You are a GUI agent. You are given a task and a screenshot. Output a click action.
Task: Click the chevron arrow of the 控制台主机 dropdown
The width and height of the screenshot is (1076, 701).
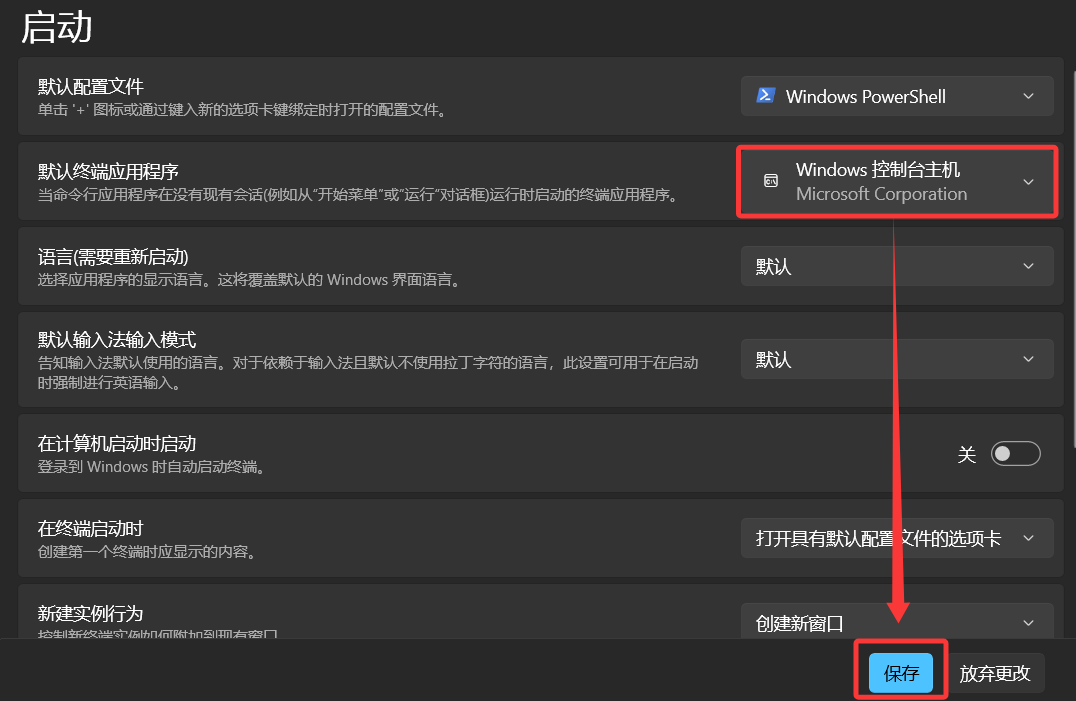pos(1028,182)
